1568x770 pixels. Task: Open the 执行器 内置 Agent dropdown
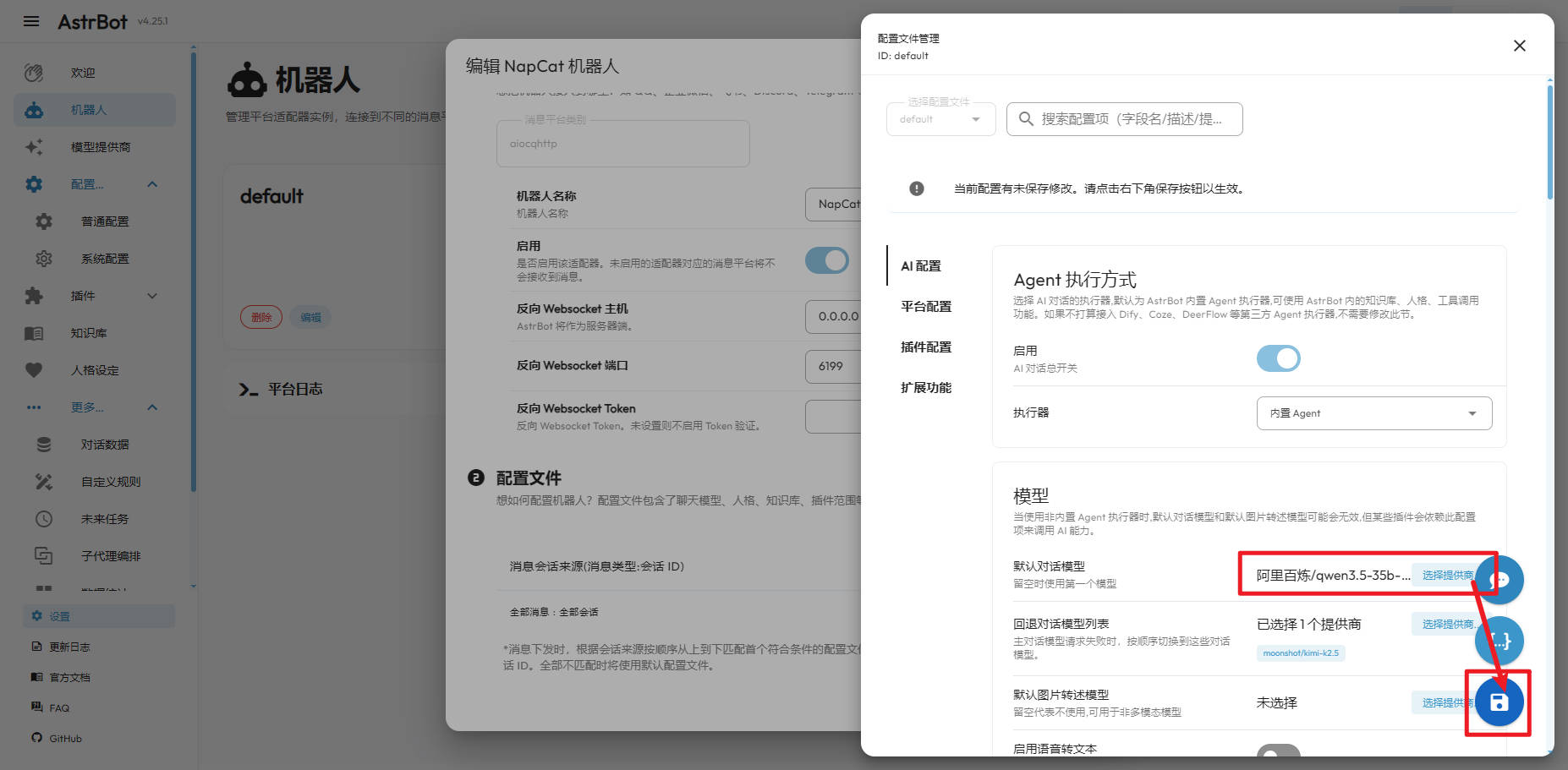tap(1374, 413)
